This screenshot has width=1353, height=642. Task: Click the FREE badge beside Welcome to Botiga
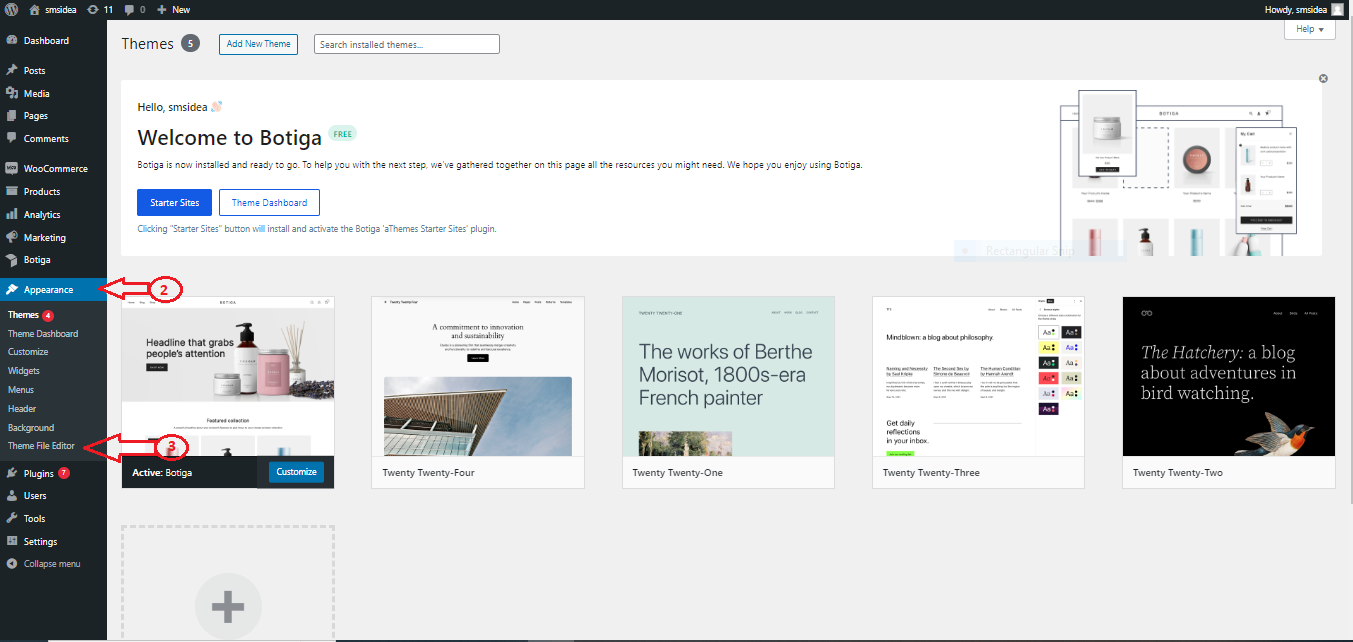click(x=342, y=133)
